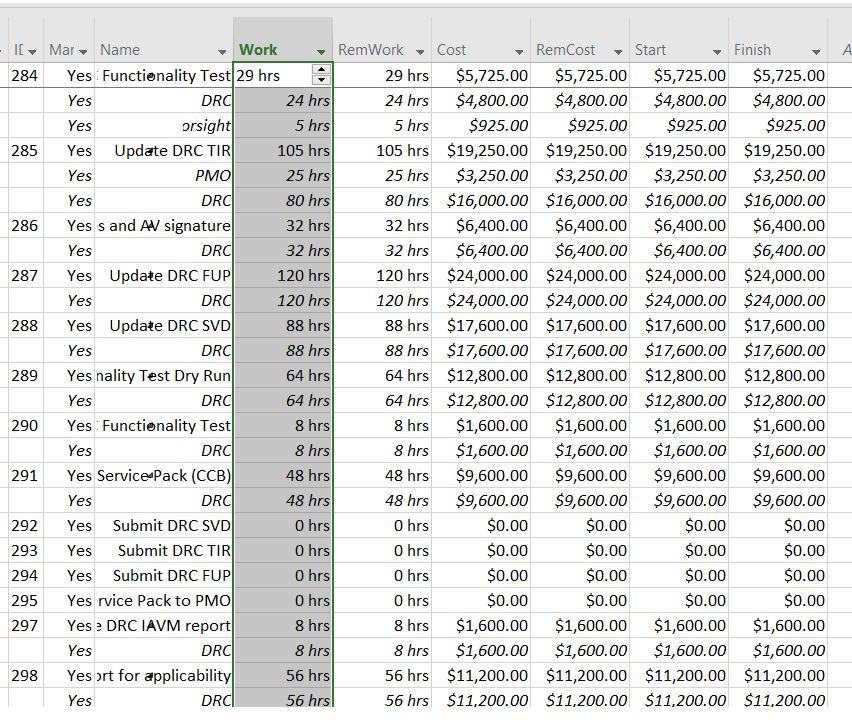Click the Work cell 0 hrs for Submit DRC SVD
The image size is (852, 724).
tap(283, 525)
